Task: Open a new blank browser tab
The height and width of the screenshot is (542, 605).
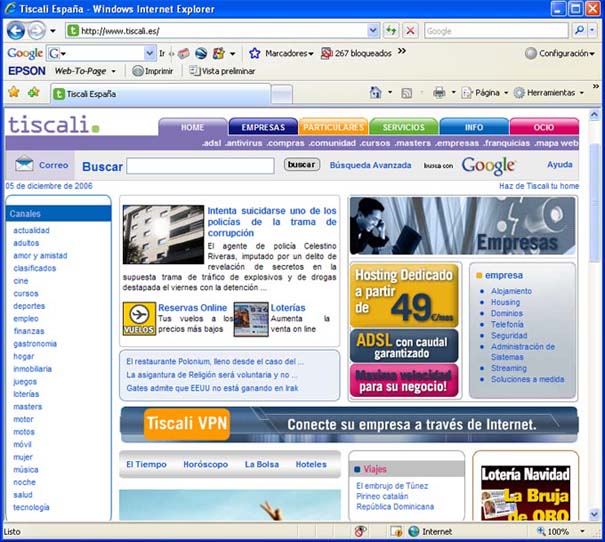Action: point(281,95)
